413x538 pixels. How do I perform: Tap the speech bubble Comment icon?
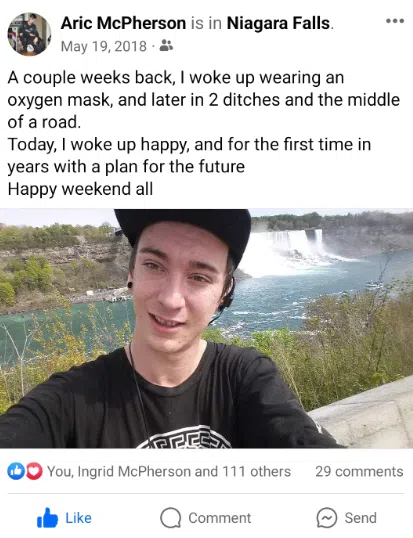[x=170, y=518]
